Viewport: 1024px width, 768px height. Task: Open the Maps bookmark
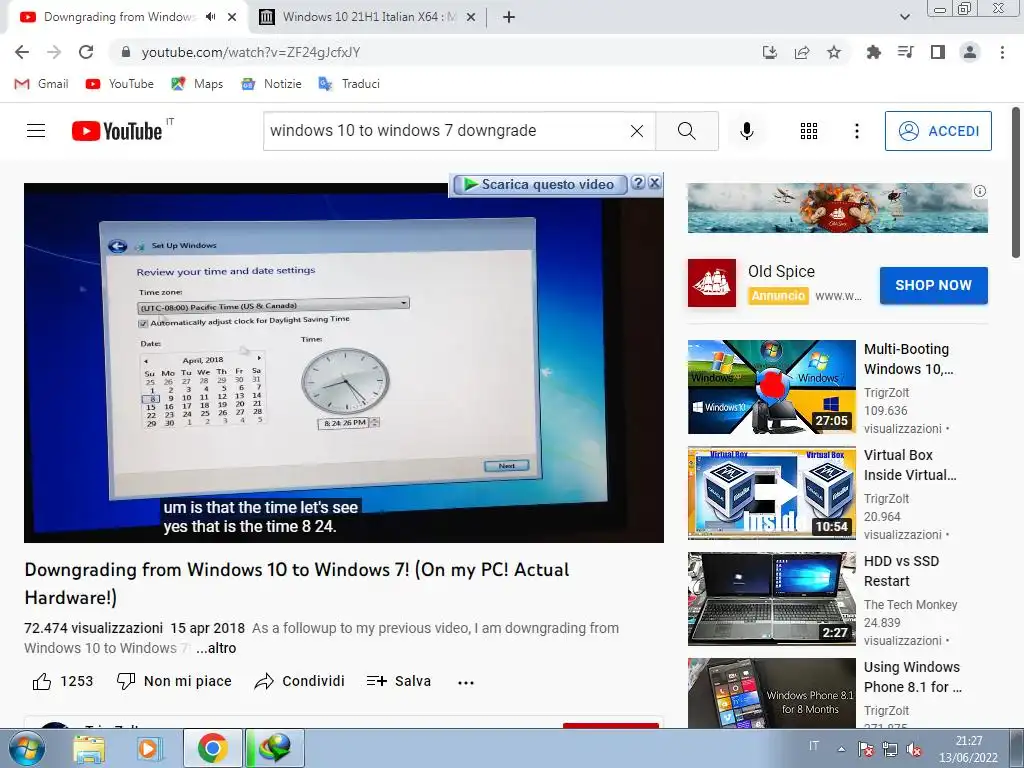coord(197,84)
